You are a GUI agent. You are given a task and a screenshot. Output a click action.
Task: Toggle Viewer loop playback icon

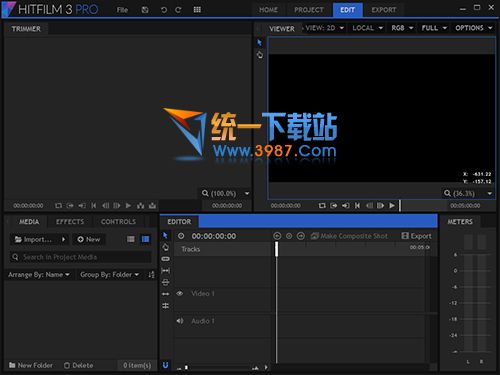click(x=322, y=206)
